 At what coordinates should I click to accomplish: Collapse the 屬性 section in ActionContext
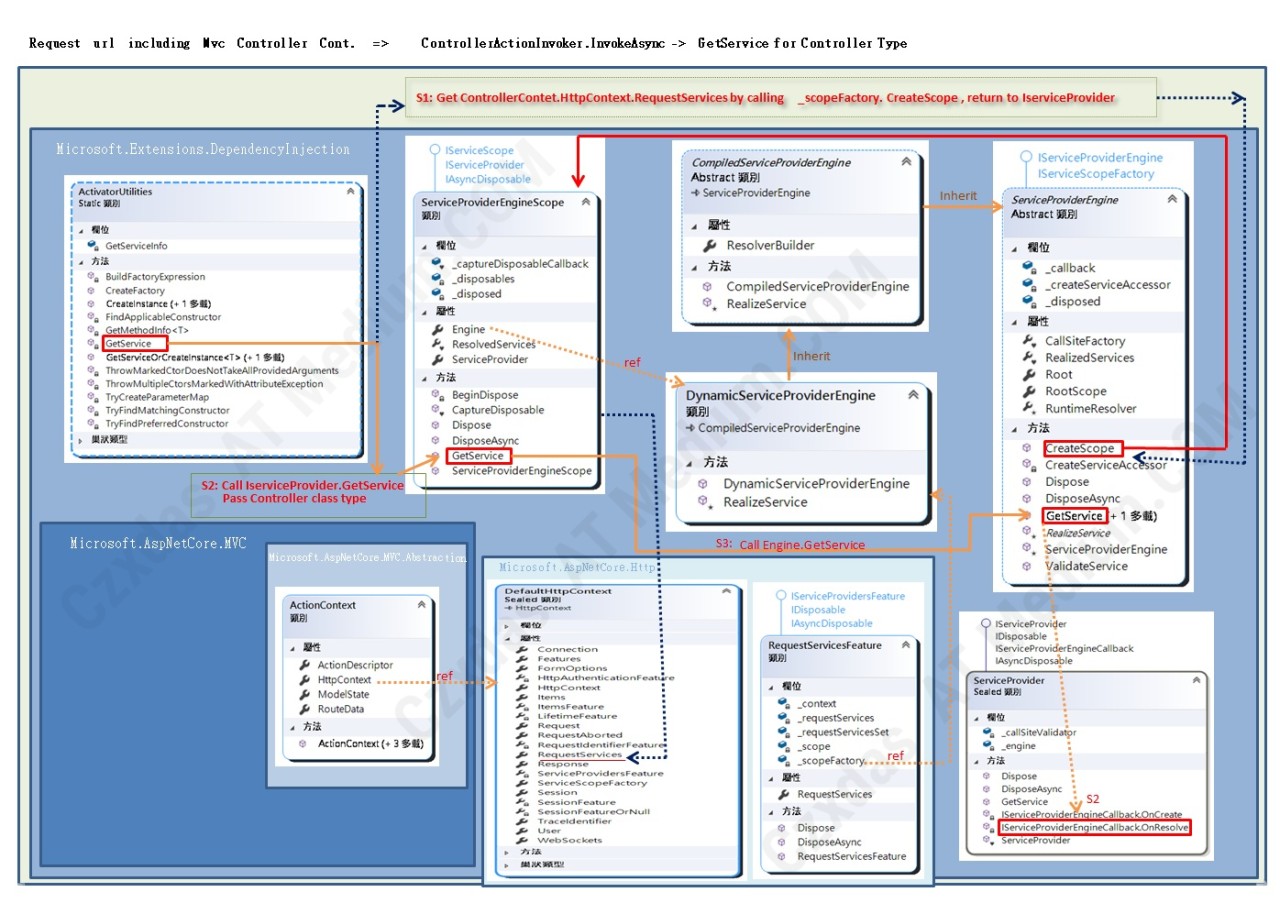pos(292,648)
